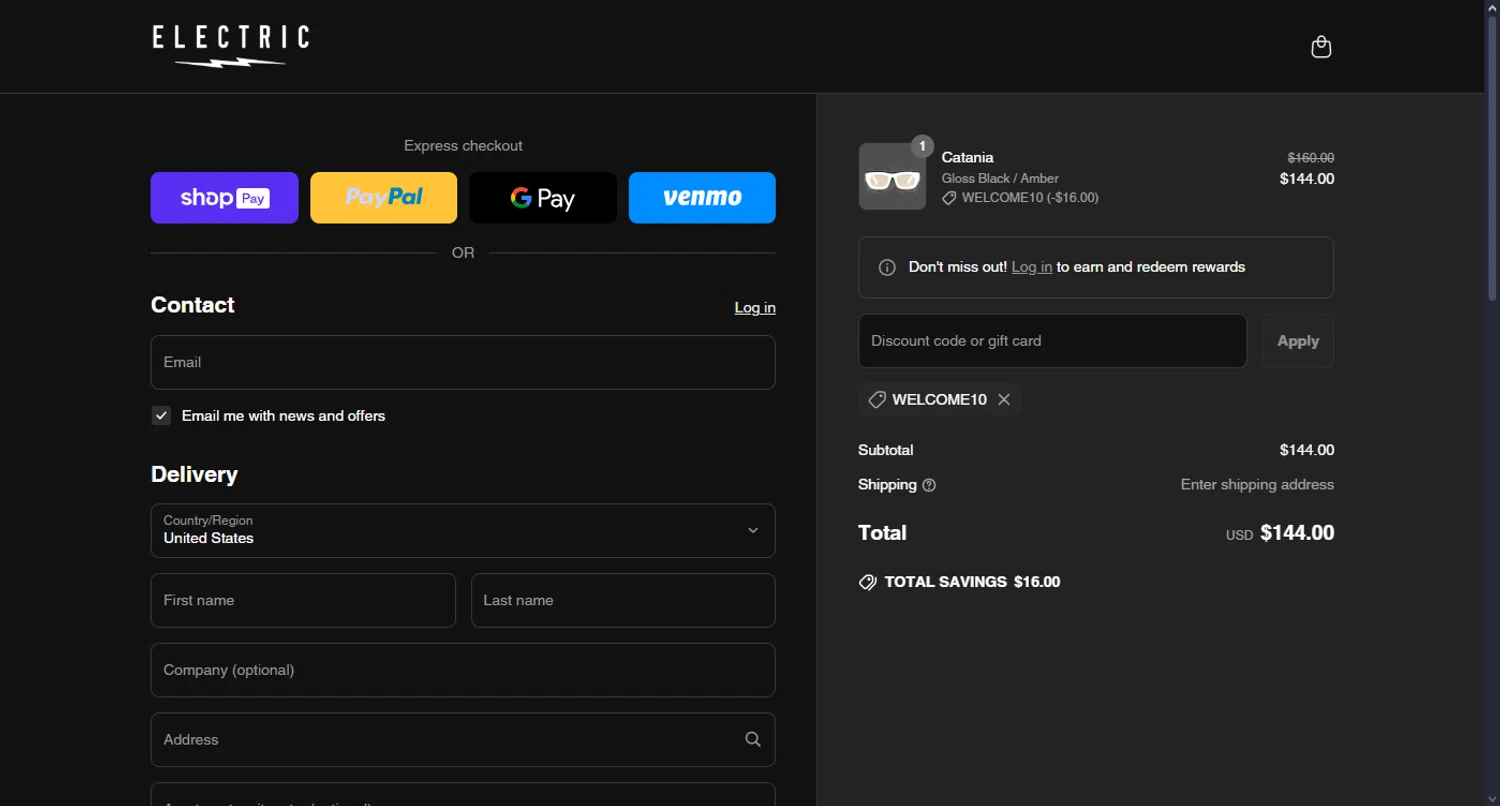The image size is (1500, 806).
Task: Click the Company (optional) field
Action: [x=463, y=670]
